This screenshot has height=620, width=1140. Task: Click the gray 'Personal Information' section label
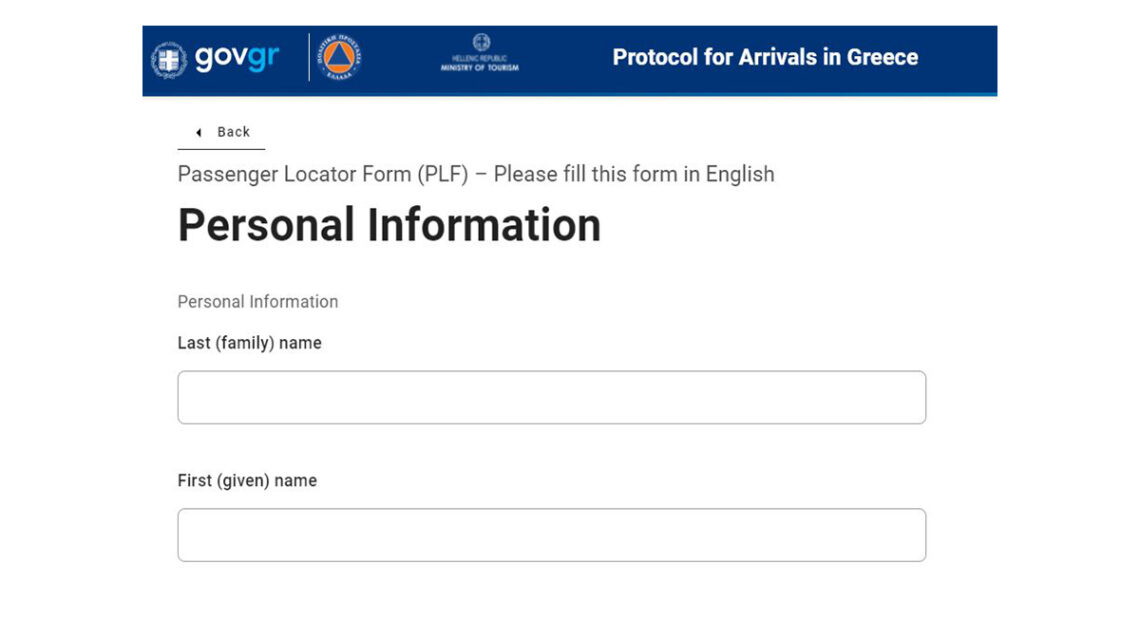(x=257, y=301)
